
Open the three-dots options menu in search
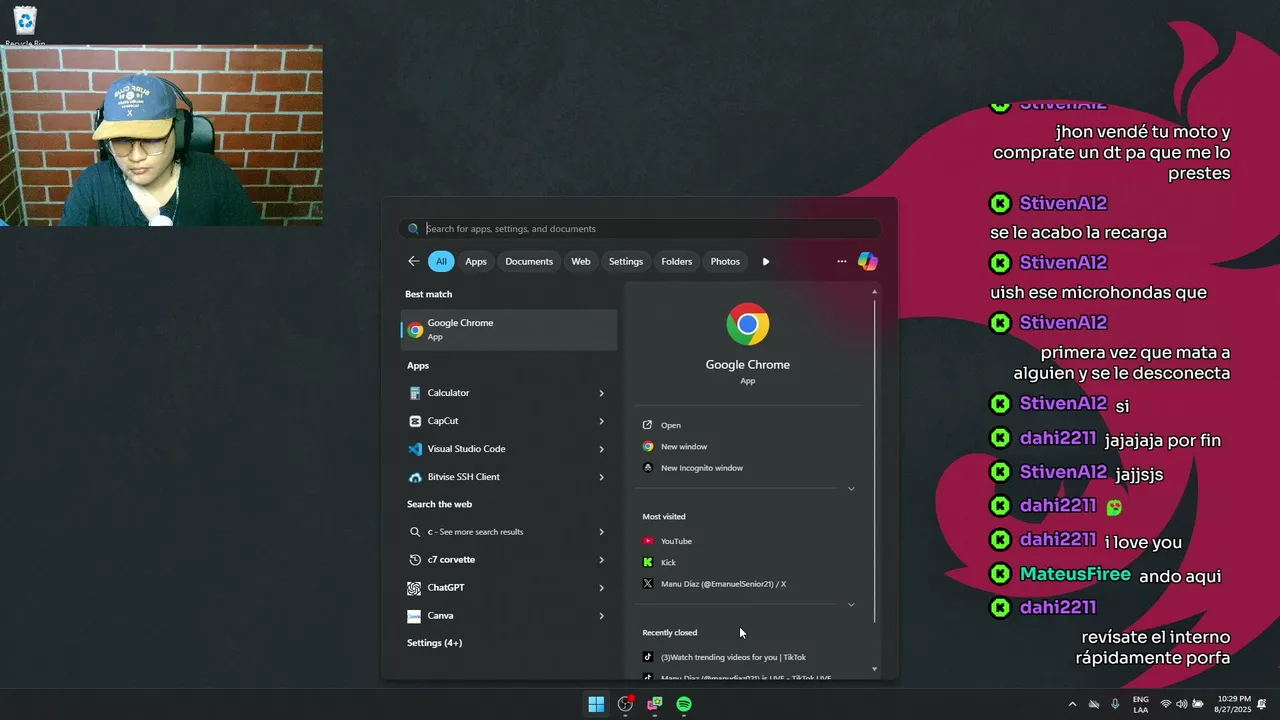tap(842, 261)
